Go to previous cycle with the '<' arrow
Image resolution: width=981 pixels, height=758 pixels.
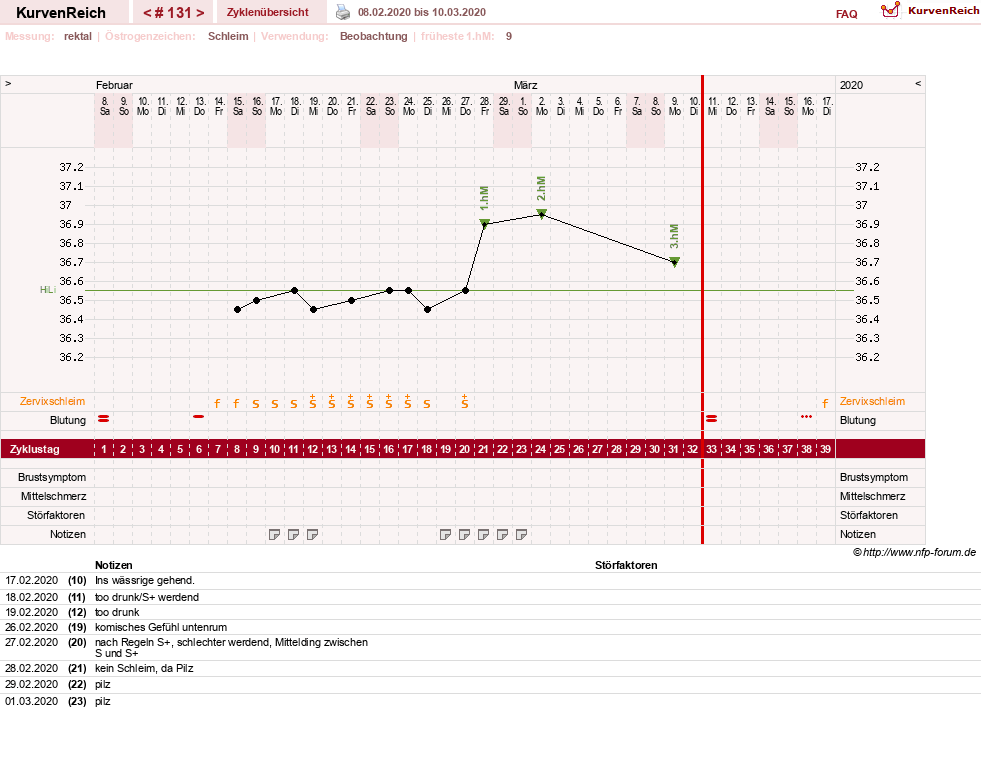[x=147, y=13]
